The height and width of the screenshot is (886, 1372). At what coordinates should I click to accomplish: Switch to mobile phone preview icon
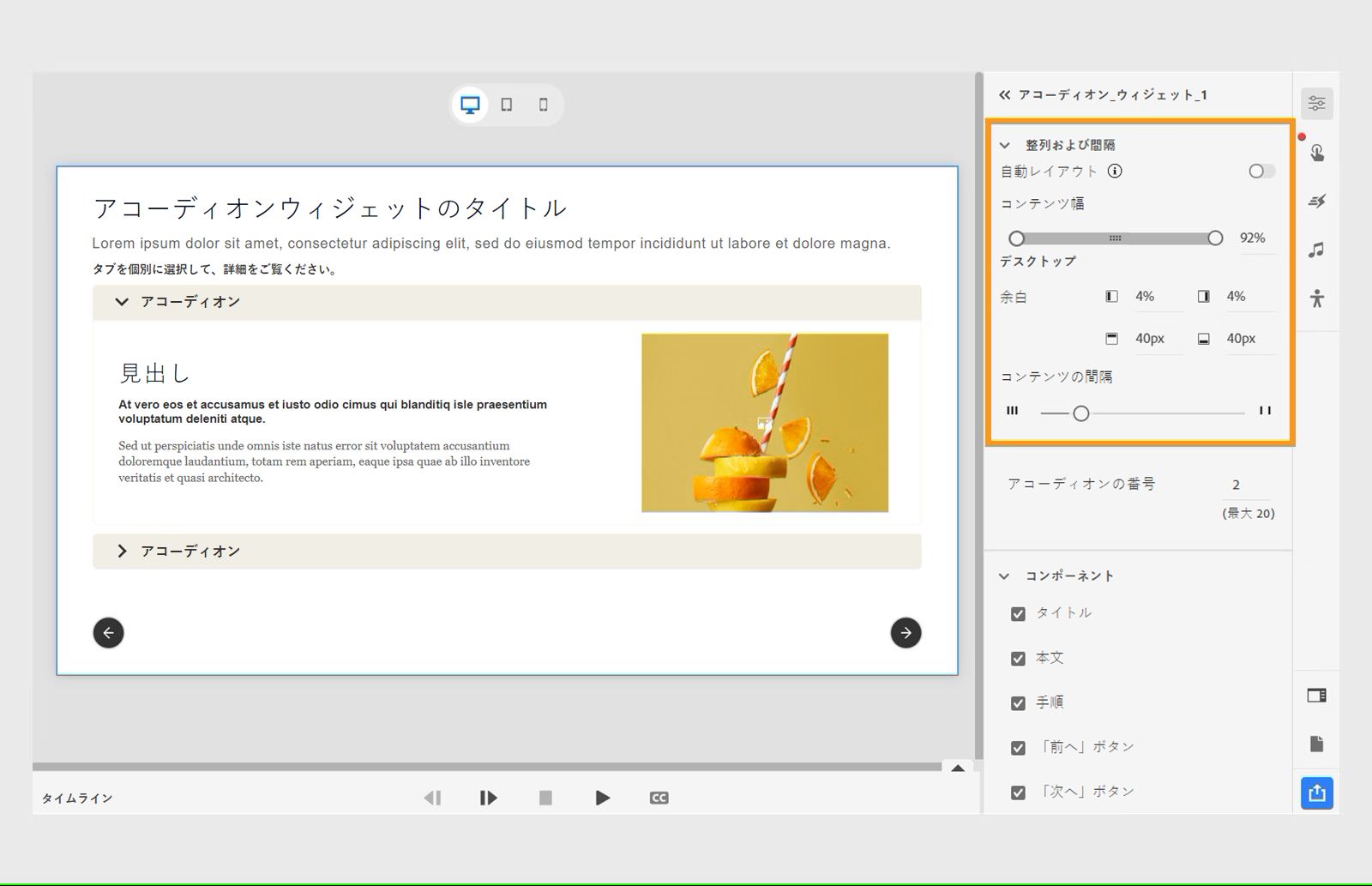543,105
